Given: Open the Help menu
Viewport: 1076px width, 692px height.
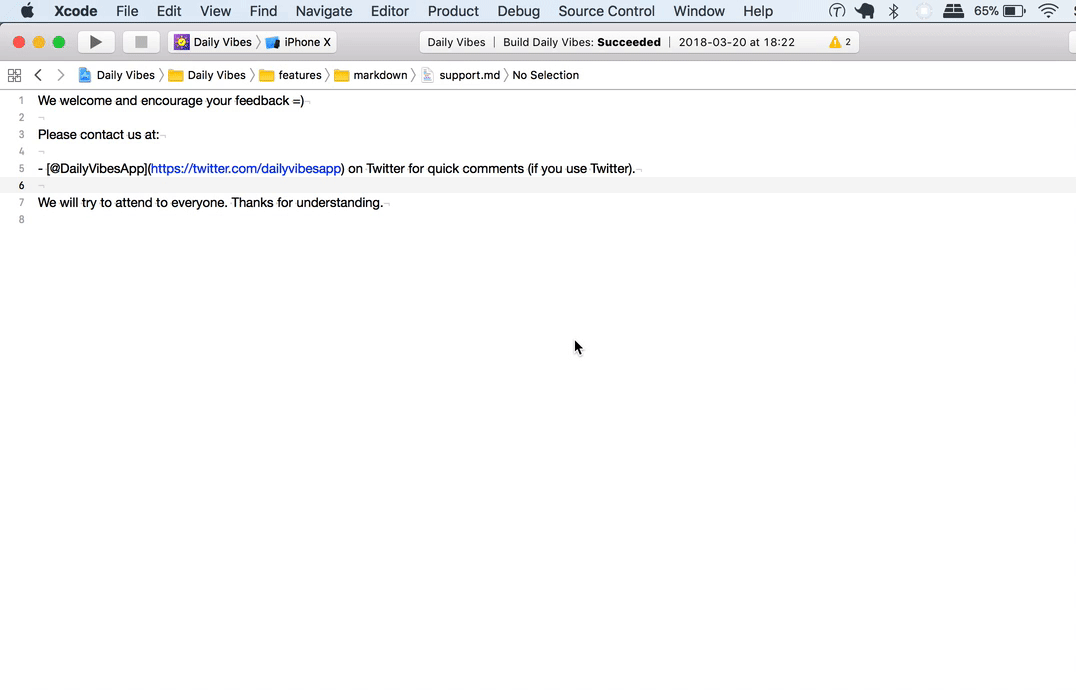Looking at the screenshot, I should pyautogui.click(x=758, y=11).
